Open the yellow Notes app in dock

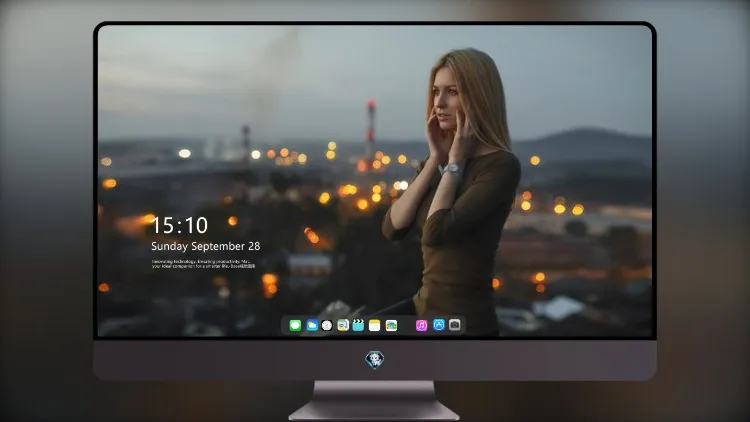[x=375, y=326]
